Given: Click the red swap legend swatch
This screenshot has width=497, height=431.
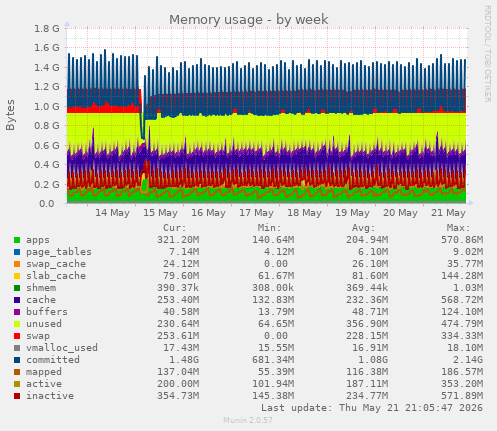Looking at the screenshot, I should [17, 336].
